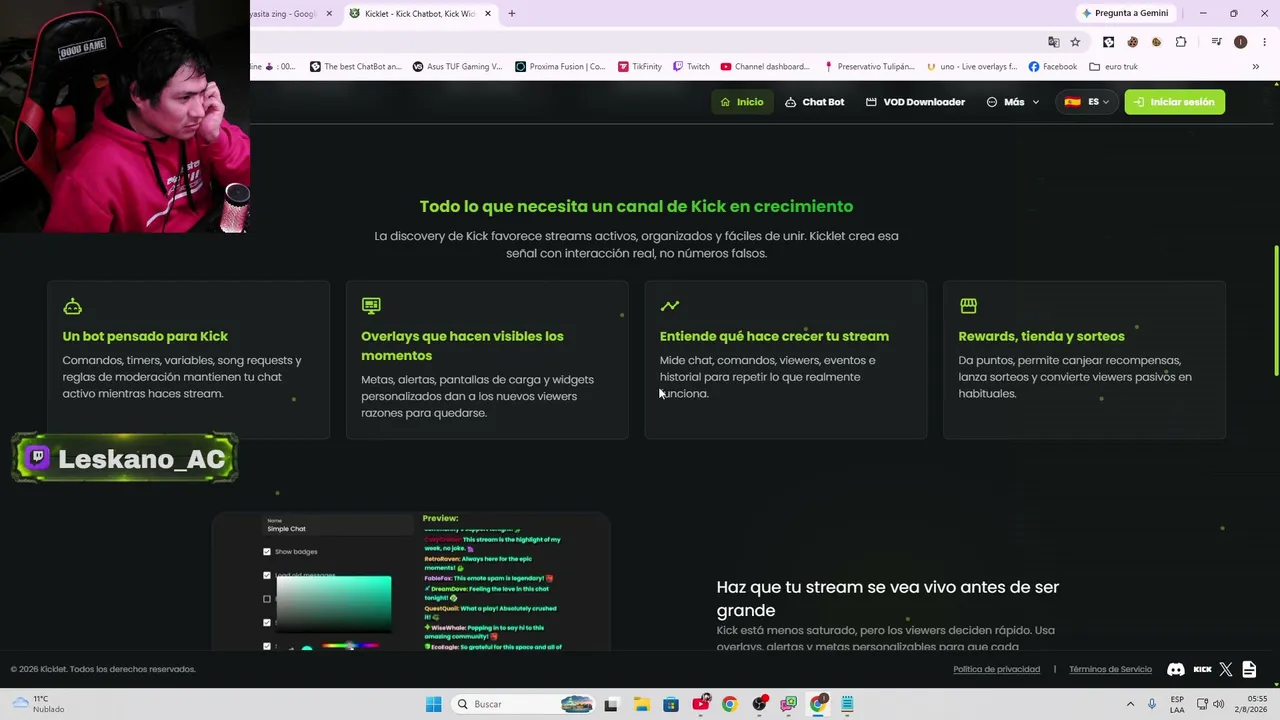Open the 'Proxima Fusion | Co...' bookmark
1280x720 pixels.
coord(560,67)
